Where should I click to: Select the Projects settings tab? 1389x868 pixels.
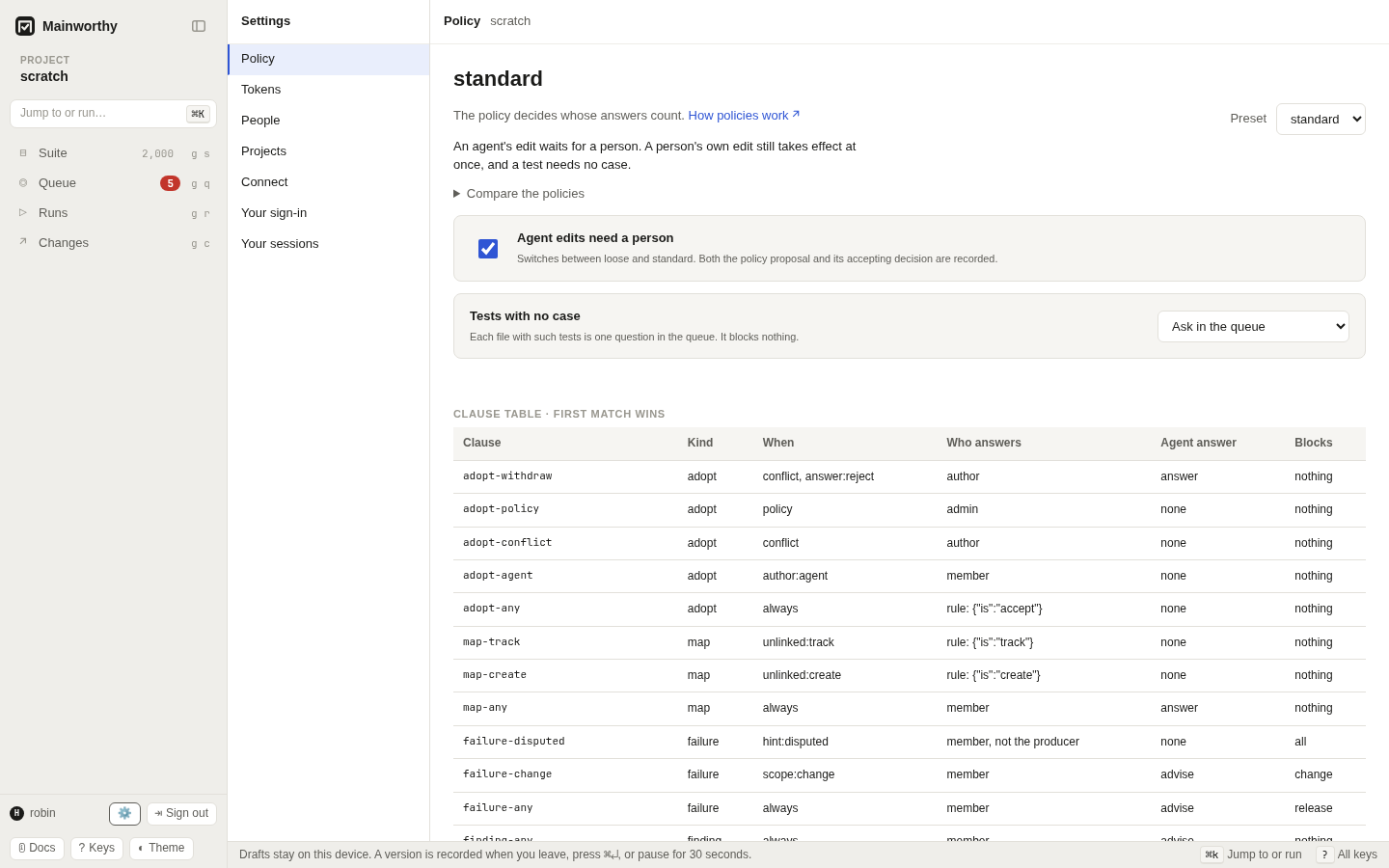pos(328,151)
